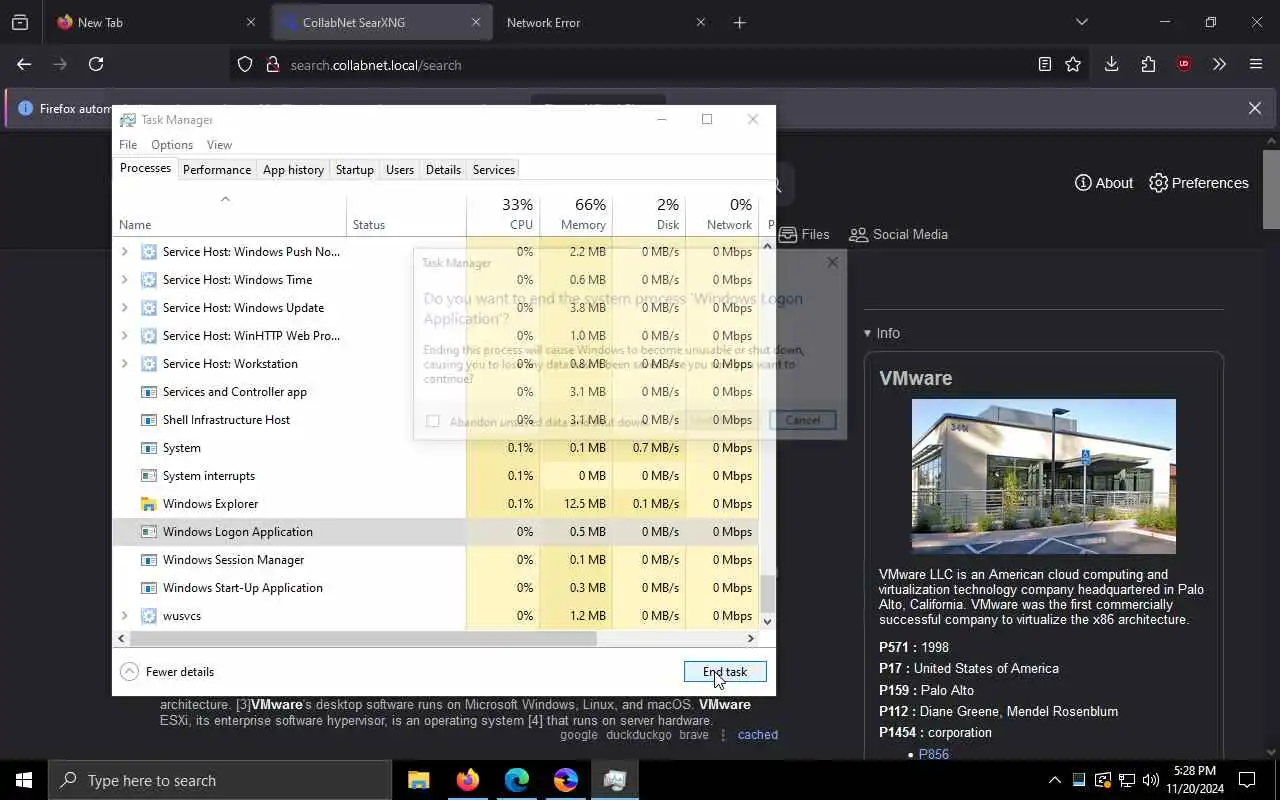Open the Firefox downloads panel
1280x800 pixels.
click(x=1111, y=64)
